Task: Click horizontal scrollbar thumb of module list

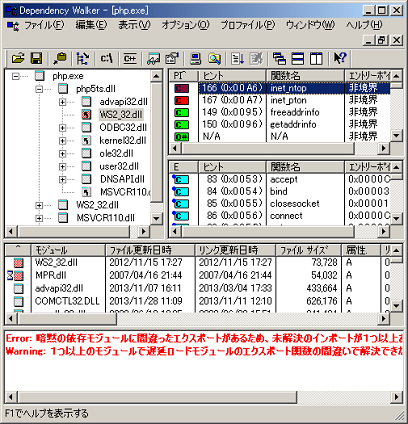Action: tap(67, 319)
